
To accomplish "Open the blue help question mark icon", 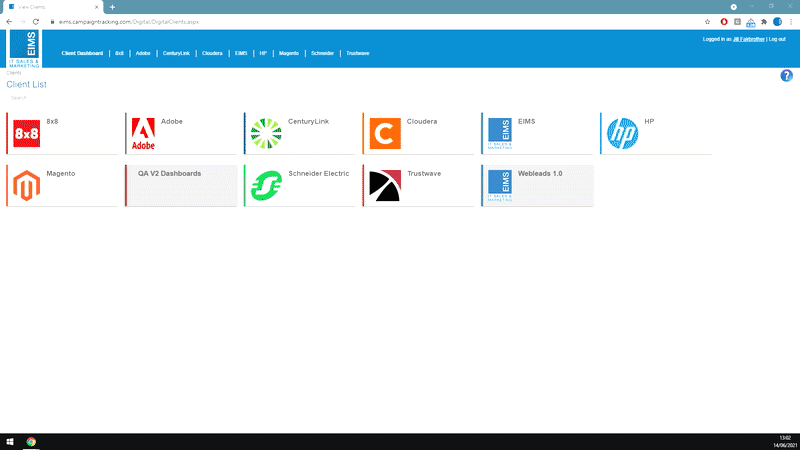I will point(786,76).
